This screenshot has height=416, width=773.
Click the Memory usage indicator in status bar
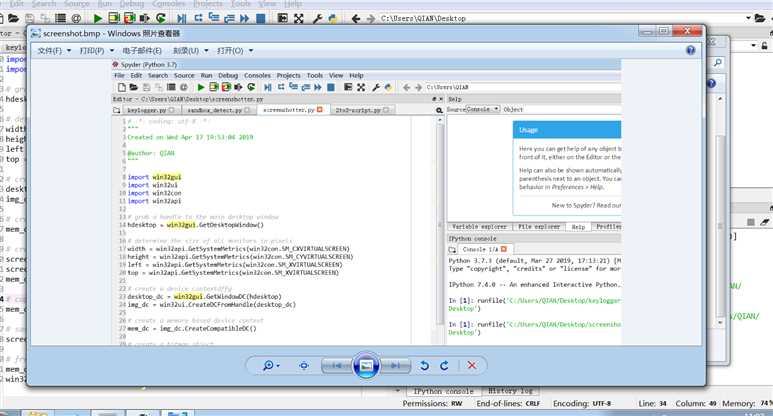coord(747,404)
